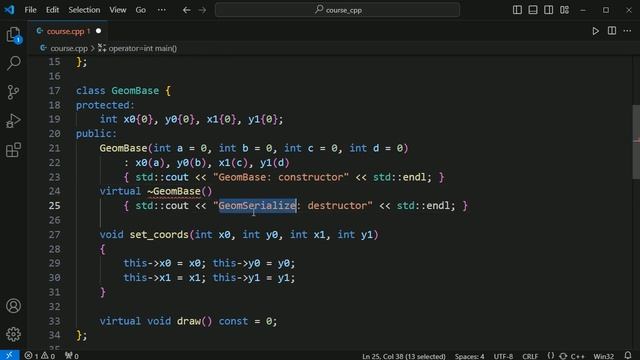The width and height of the screenshot is (640, 360).
Task: Click the unsaved dot on course.cpp tab
Action: coord(98,31)
